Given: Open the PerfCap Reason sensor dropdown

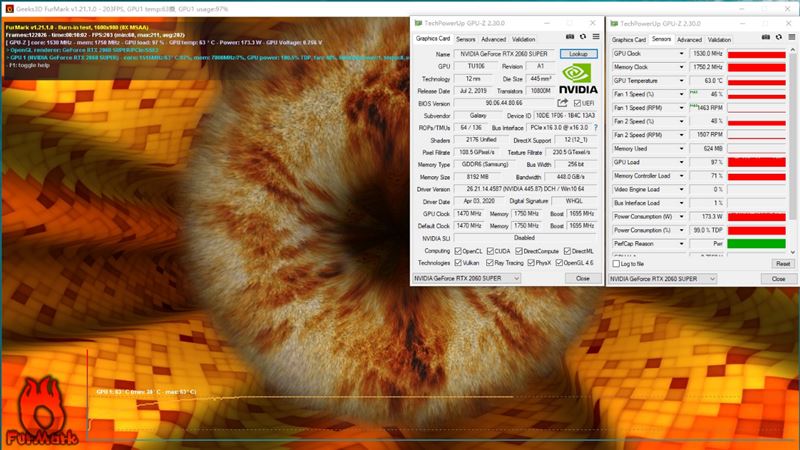Looking at the screenshot, I should 681,244.
